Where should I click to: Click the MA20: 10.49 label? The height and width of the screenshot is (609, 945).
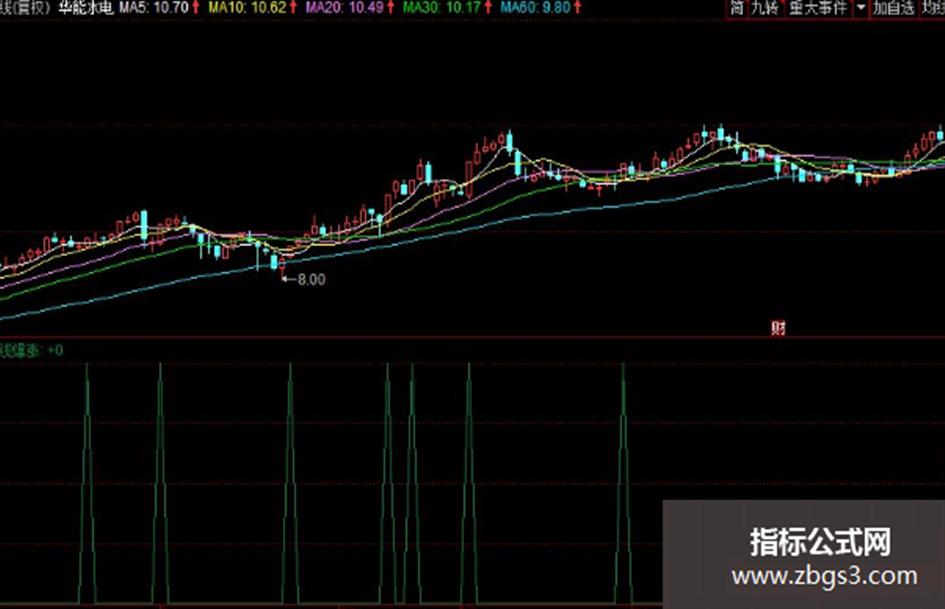tap(344, 8)
